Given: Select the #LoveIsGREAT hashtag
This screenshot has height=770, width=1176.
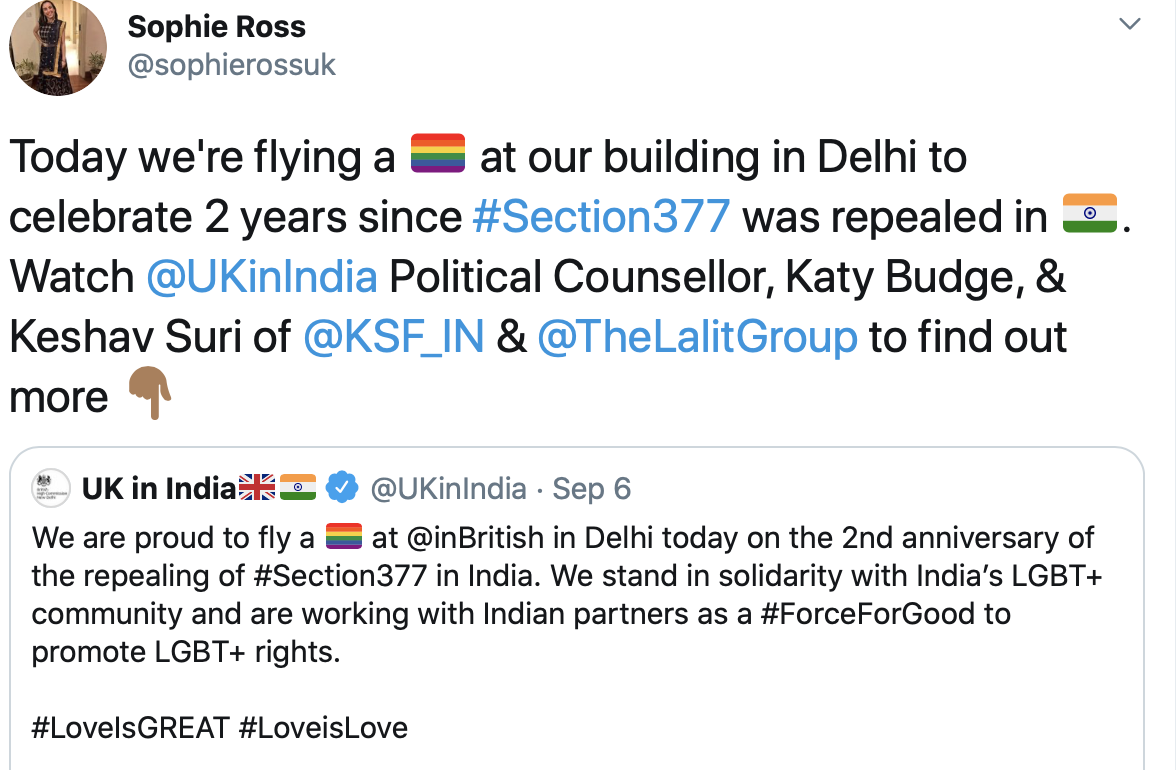Looking at the screenshot, I should (x=131, y=727).
